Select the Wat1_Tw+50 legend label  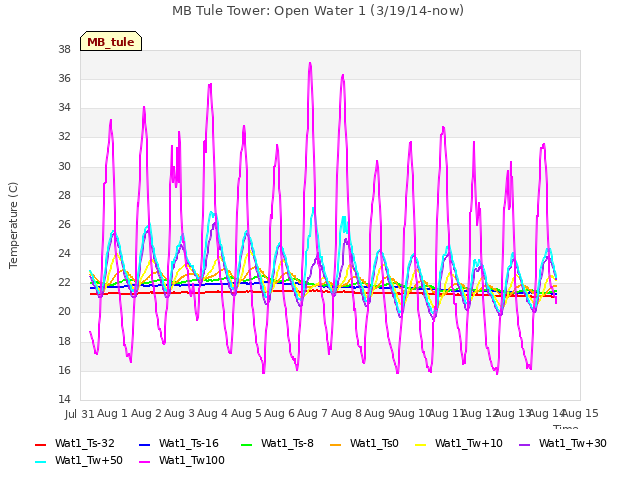tap(89, 461)
